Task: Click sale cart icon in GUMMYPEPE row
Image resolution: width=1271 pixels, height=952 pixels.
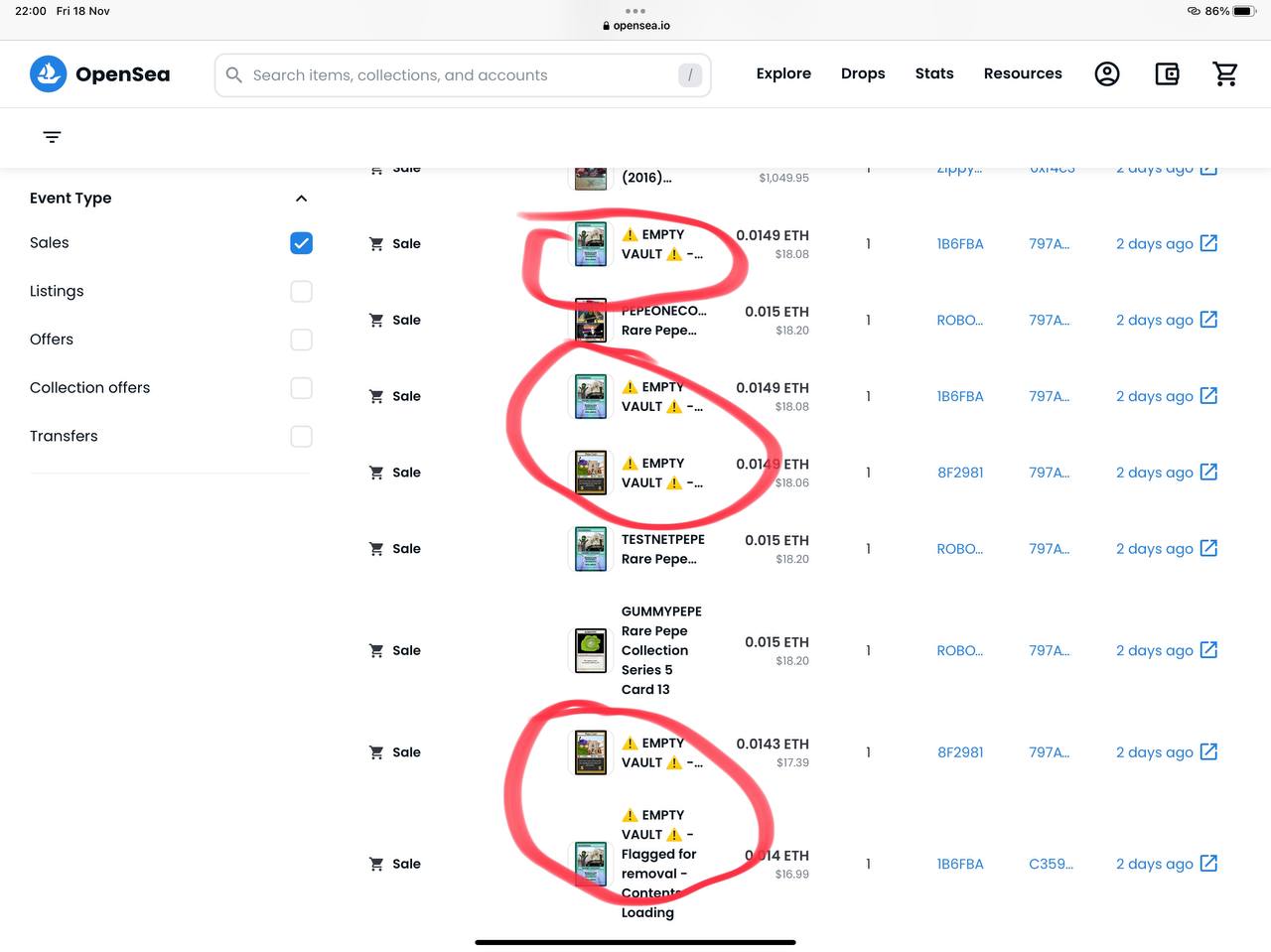Action: coord(376,650)
